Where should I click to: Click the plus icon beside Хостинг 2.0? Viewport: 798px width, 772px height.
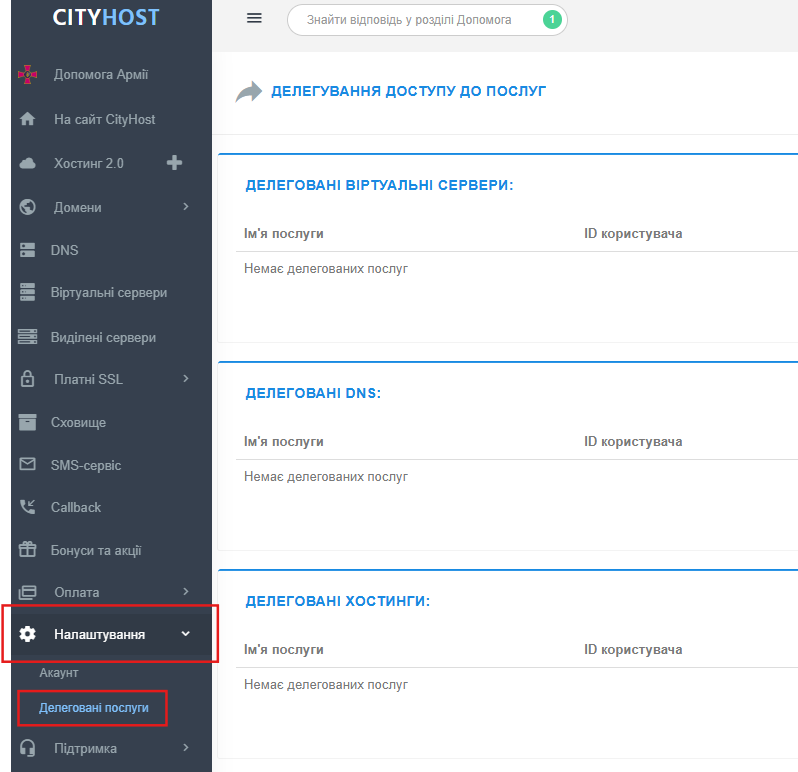[x=174, y=163]
